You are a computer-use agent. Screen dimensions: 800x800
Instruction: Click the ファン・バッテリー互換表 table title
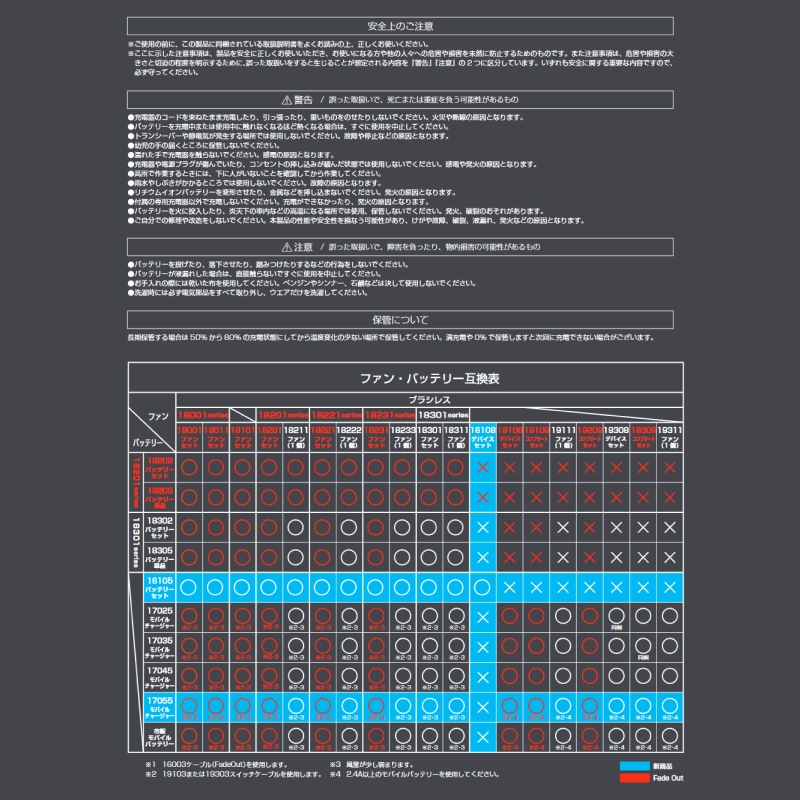[430, 378]
